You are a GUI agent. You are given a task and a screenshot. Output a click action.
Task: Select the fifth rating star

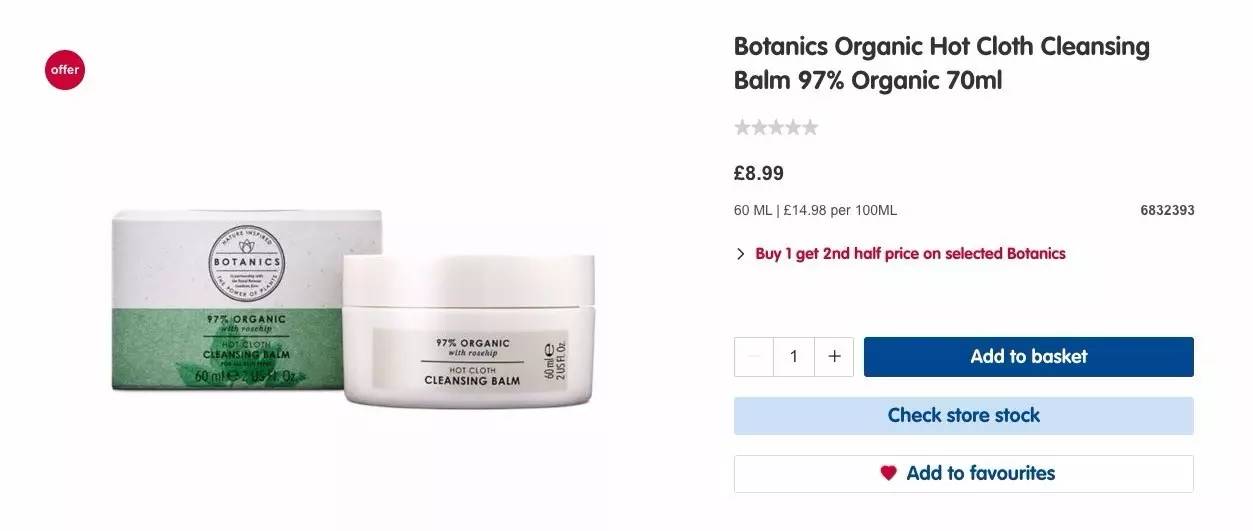click(810, 127)
